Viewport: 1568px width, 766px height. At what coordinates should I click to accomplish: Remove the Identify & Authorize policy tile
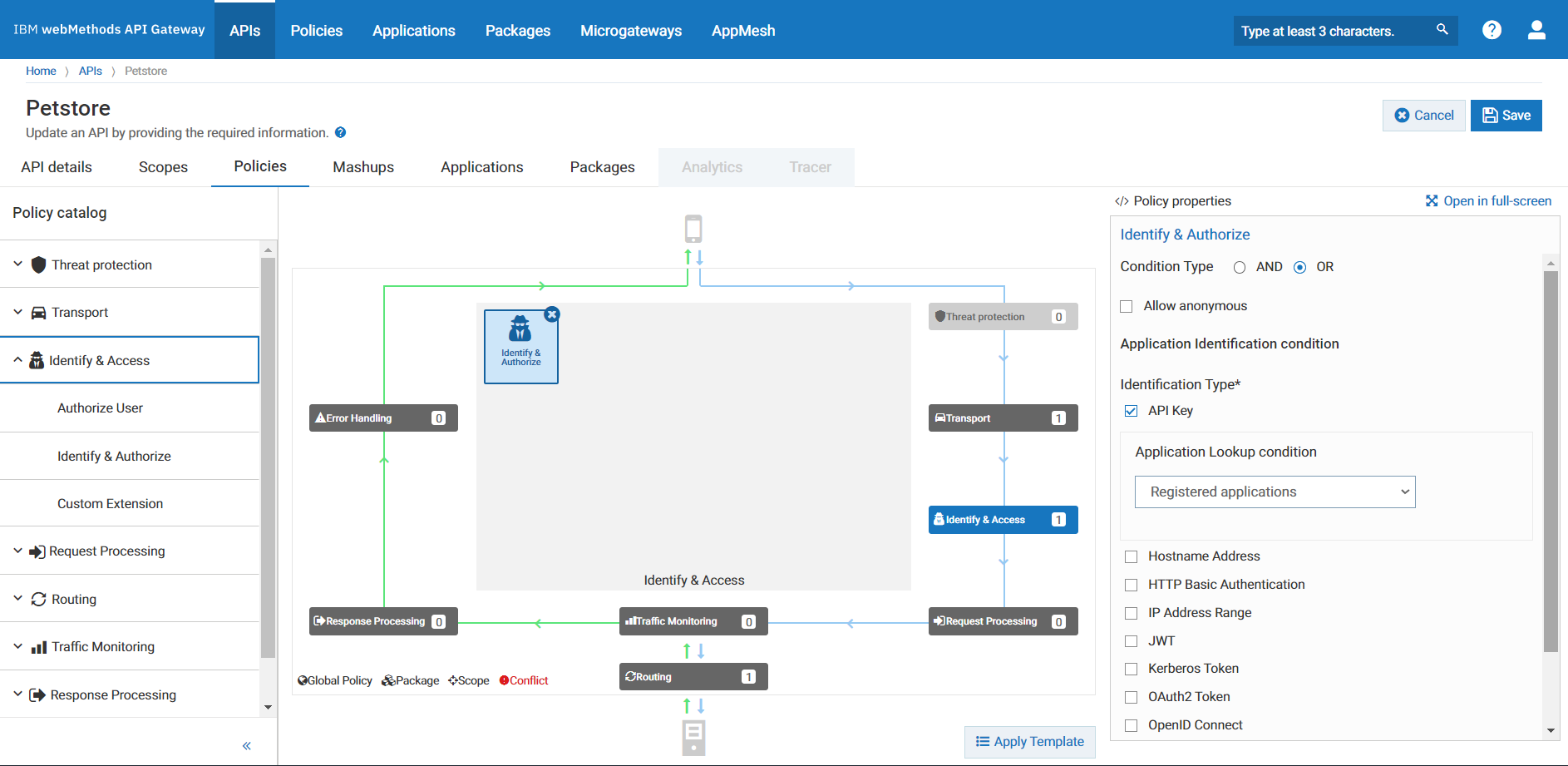coord(552,314)
